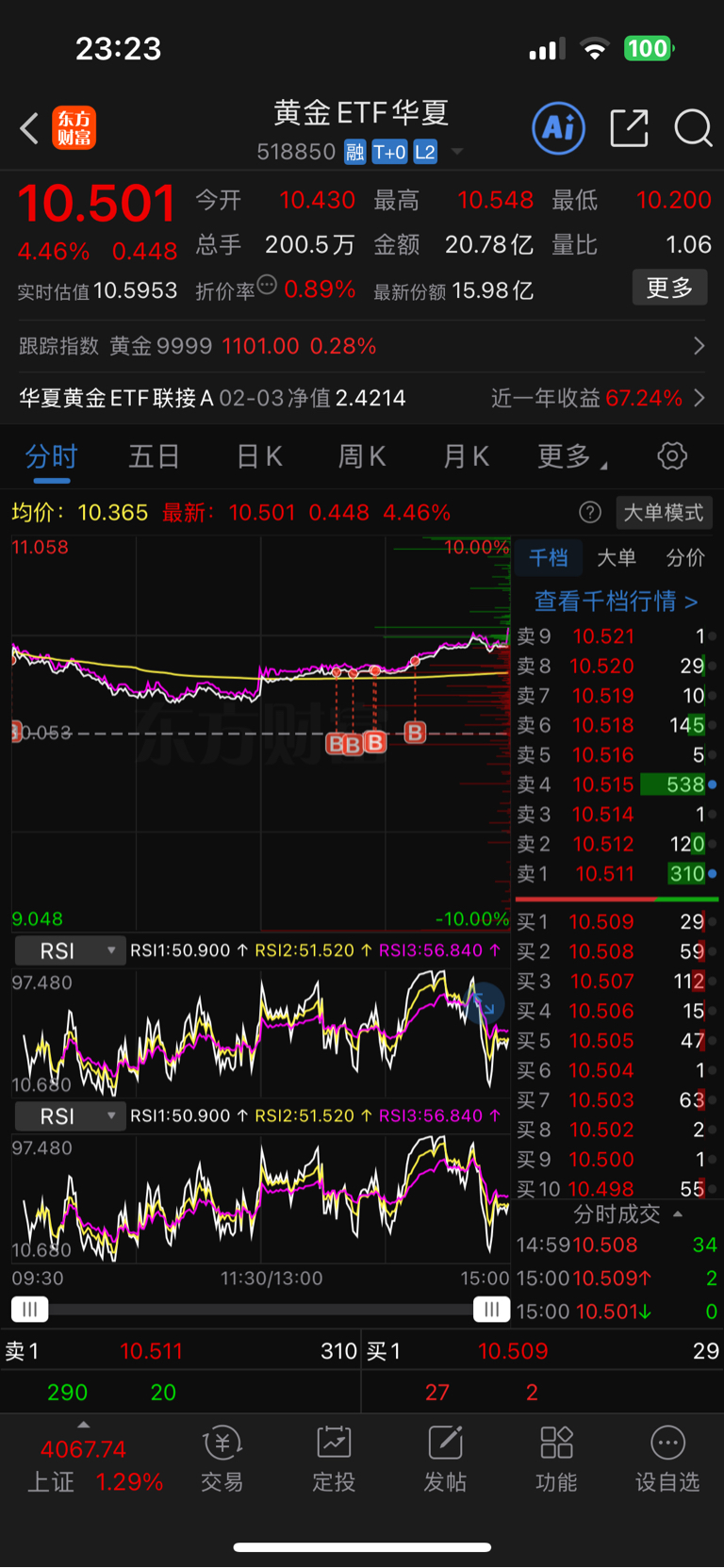The height and width of the screenshot is (1568, 724).
Task: Tap the rightmost B trade marker
Action: (415, 732)
